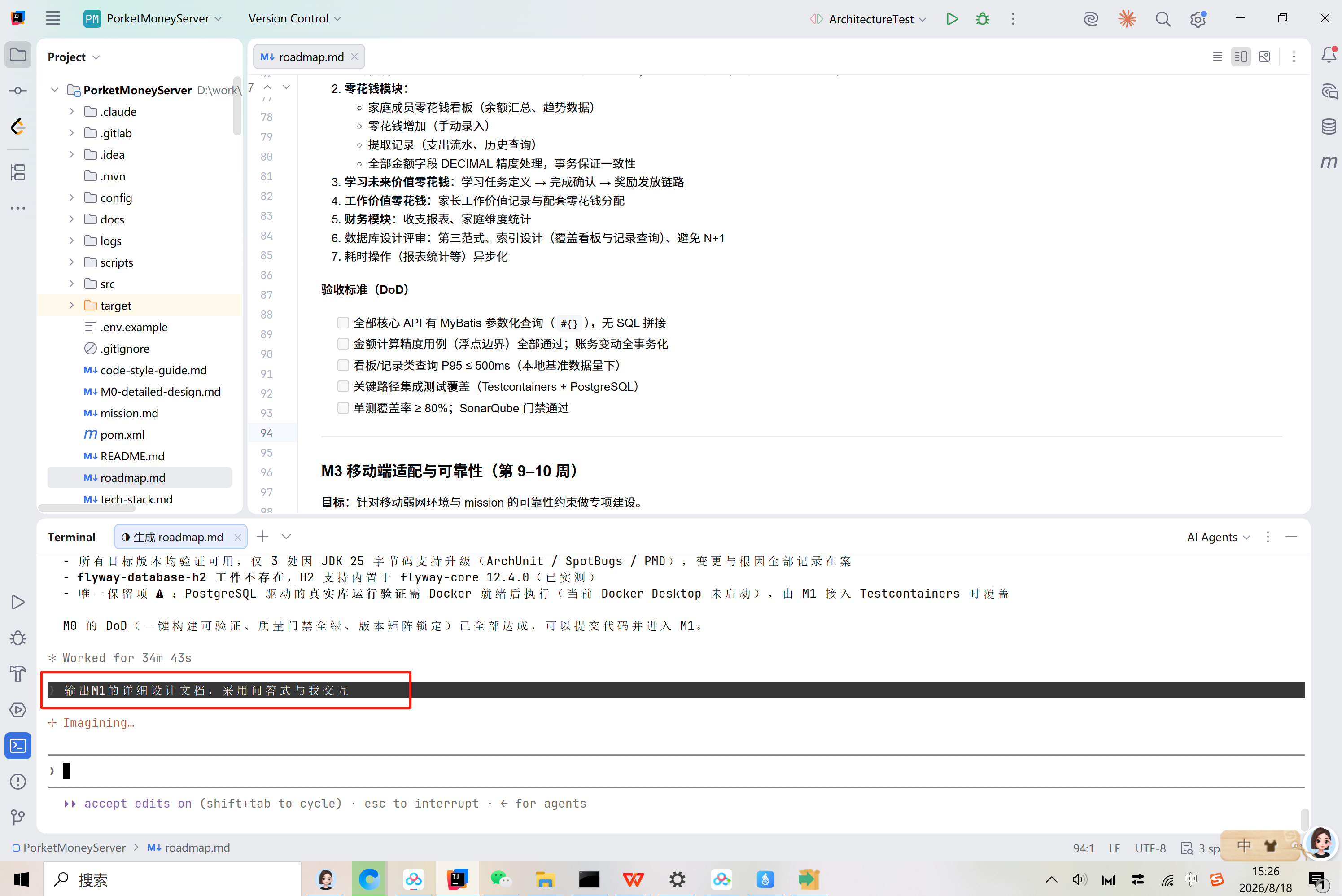1342x896 pixels.
Task: Open the Git tool window
Action: [x=17, y=817]
